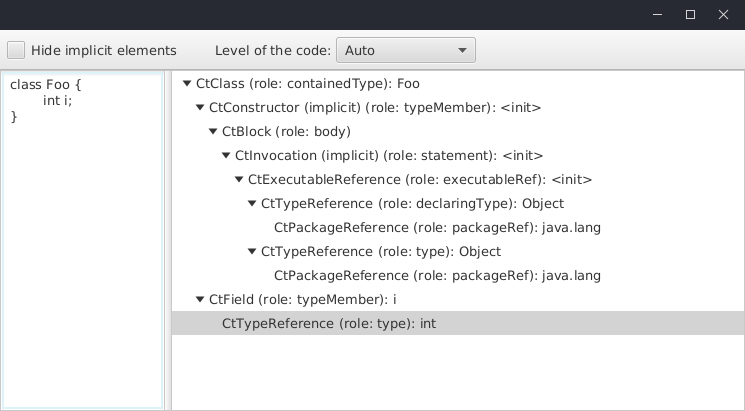745x411 pixels.
Task: Select the CtClass containedType Foo row
Action: (273, 84)
